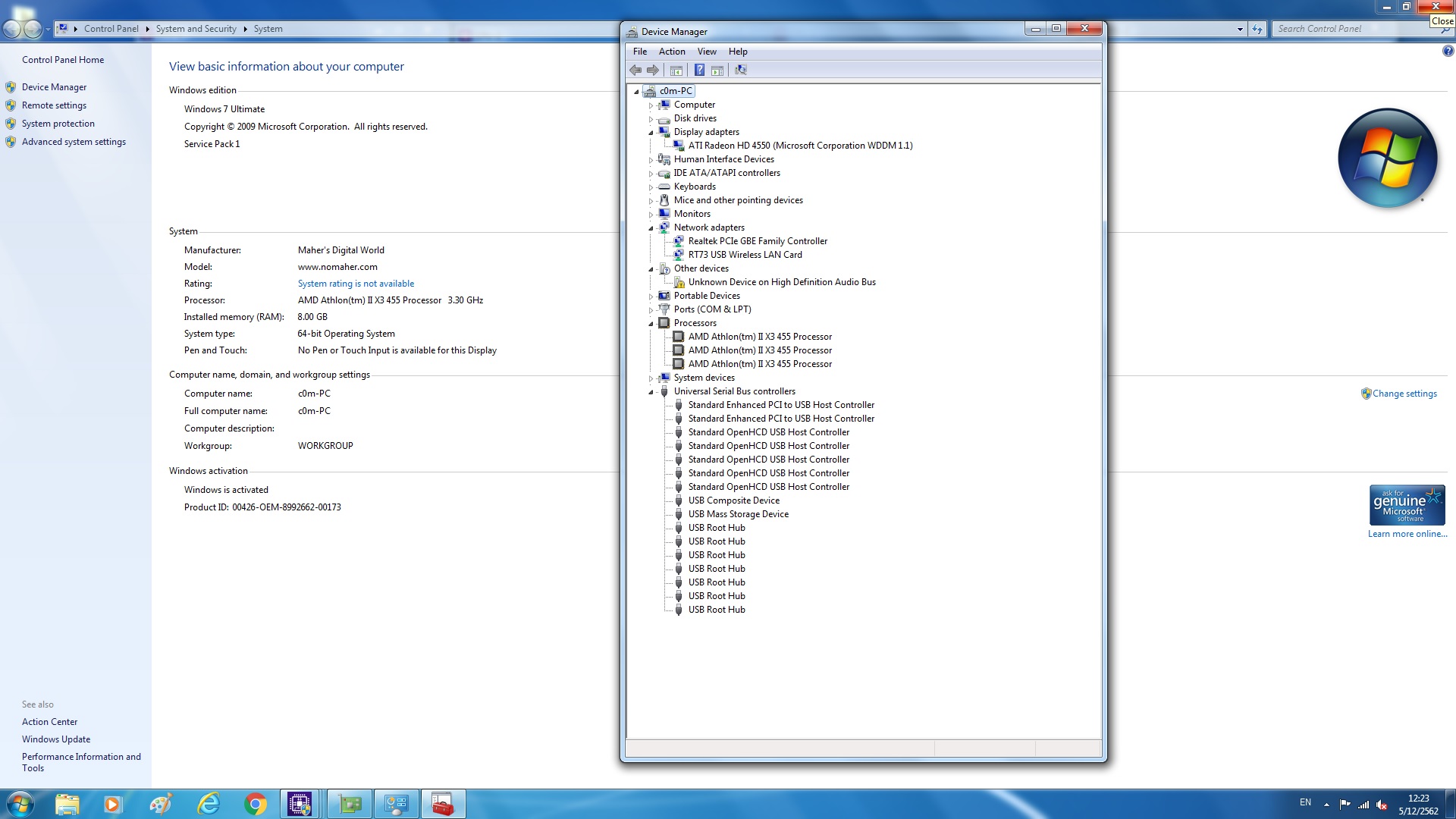Scan for hardware changes toolbar icon
The image size is (1456, 819).
pyautogui.click(x=741, y=71)
